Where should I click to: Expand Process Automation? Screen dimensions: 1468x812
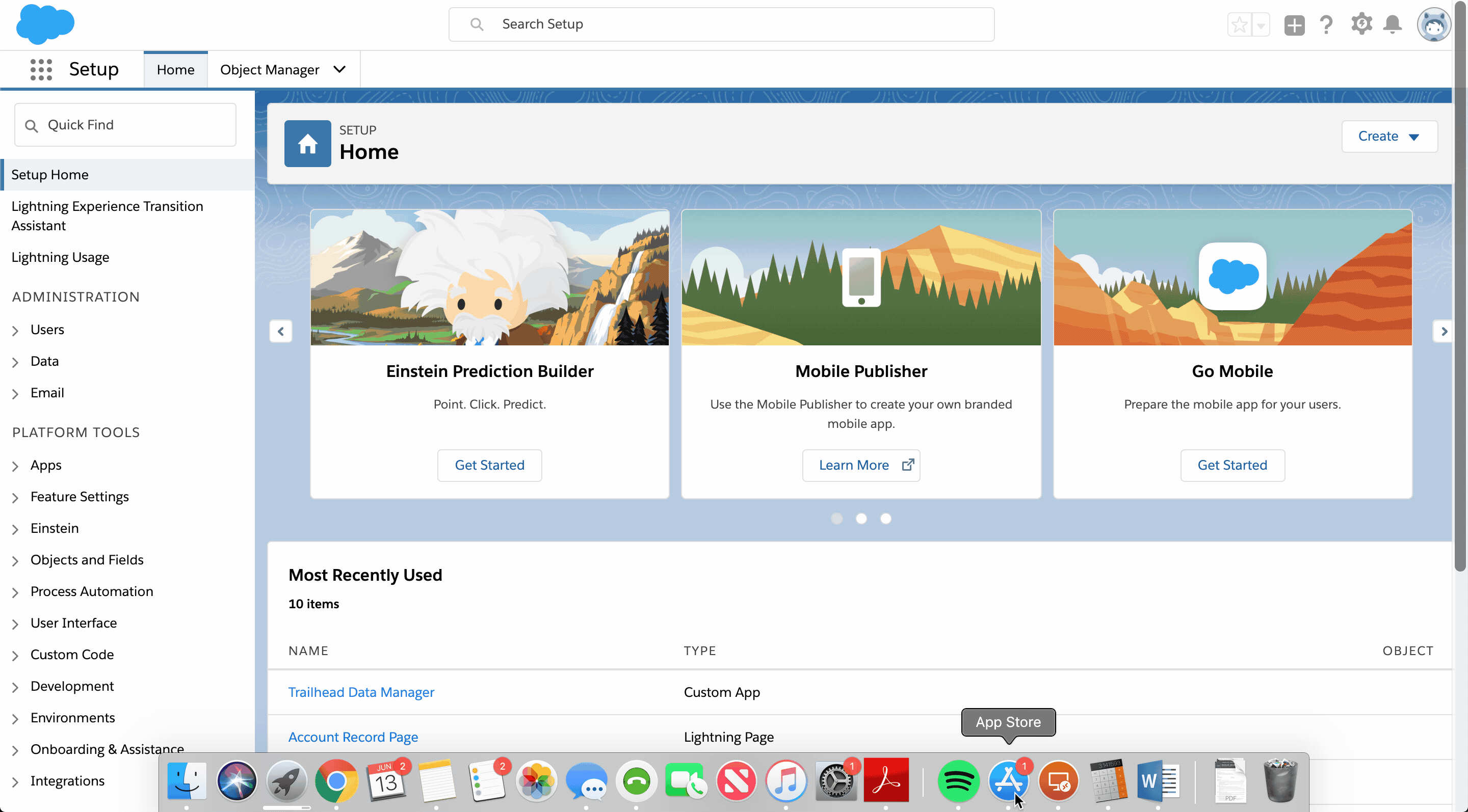click(x=15, y=592)
